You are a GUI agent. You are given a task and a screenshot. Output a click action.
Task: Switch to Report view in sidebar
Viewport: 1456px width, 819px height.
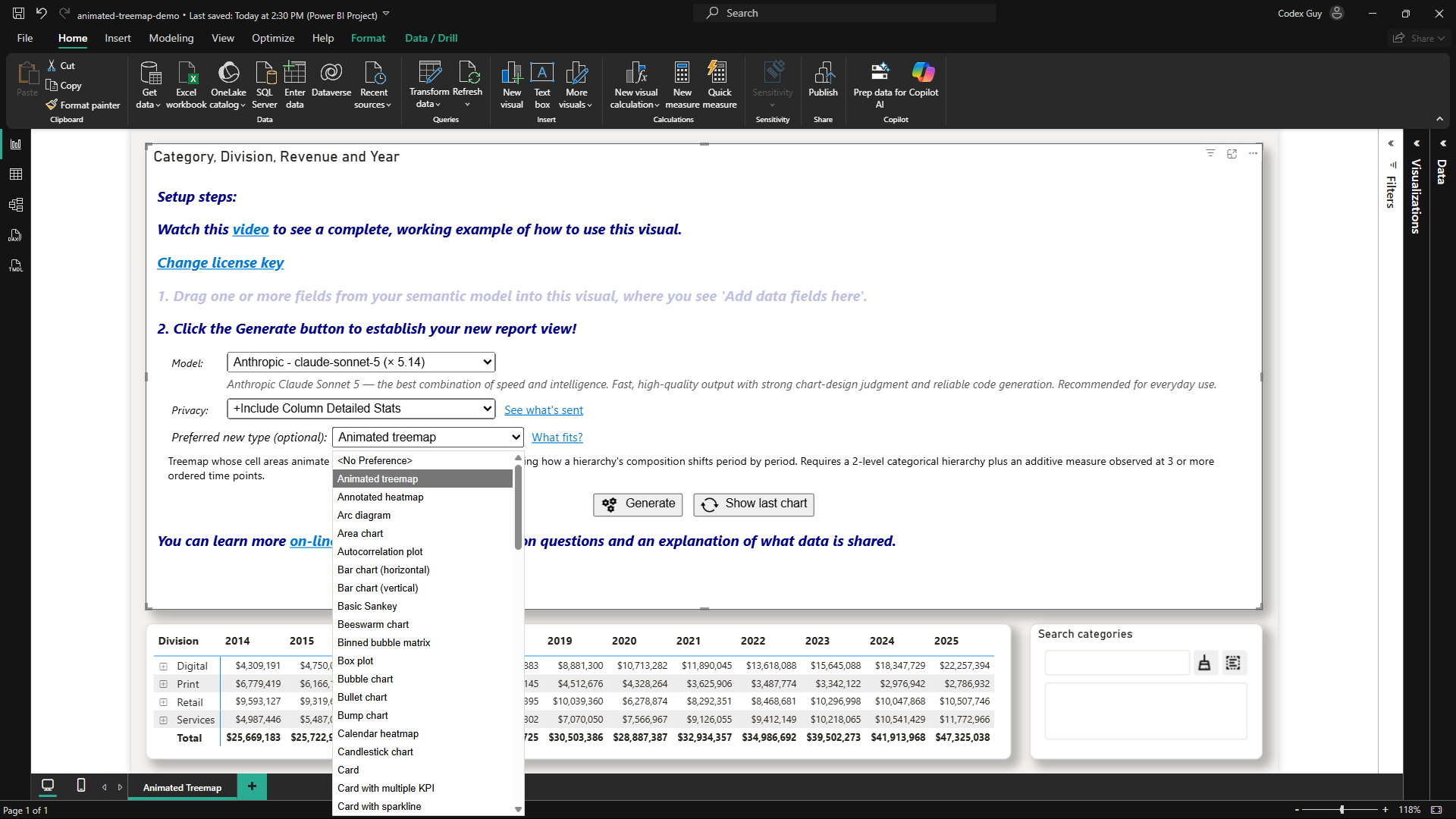tap(16, 144)
